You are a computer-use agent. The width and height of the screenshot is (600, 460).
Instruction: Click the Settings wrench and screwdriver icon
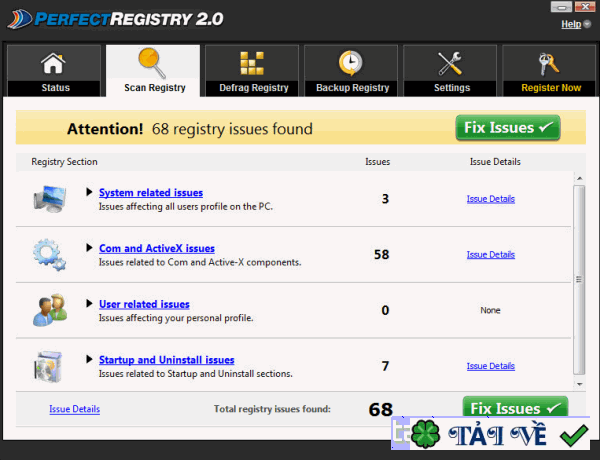click(450, 64)
